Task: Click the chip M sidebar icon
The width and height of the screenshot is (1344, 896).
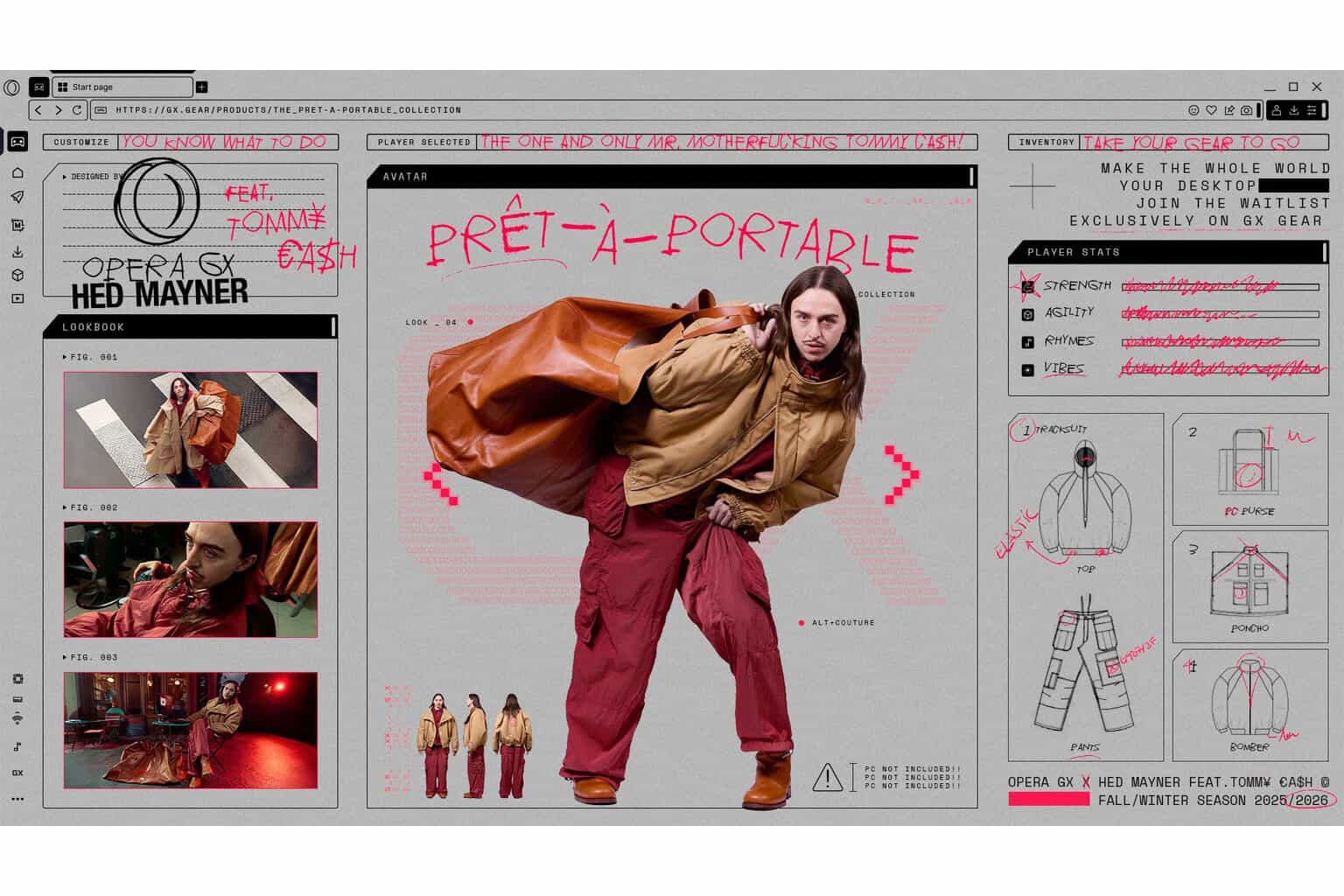Action: pyautogui.click(x=17, y=225)
